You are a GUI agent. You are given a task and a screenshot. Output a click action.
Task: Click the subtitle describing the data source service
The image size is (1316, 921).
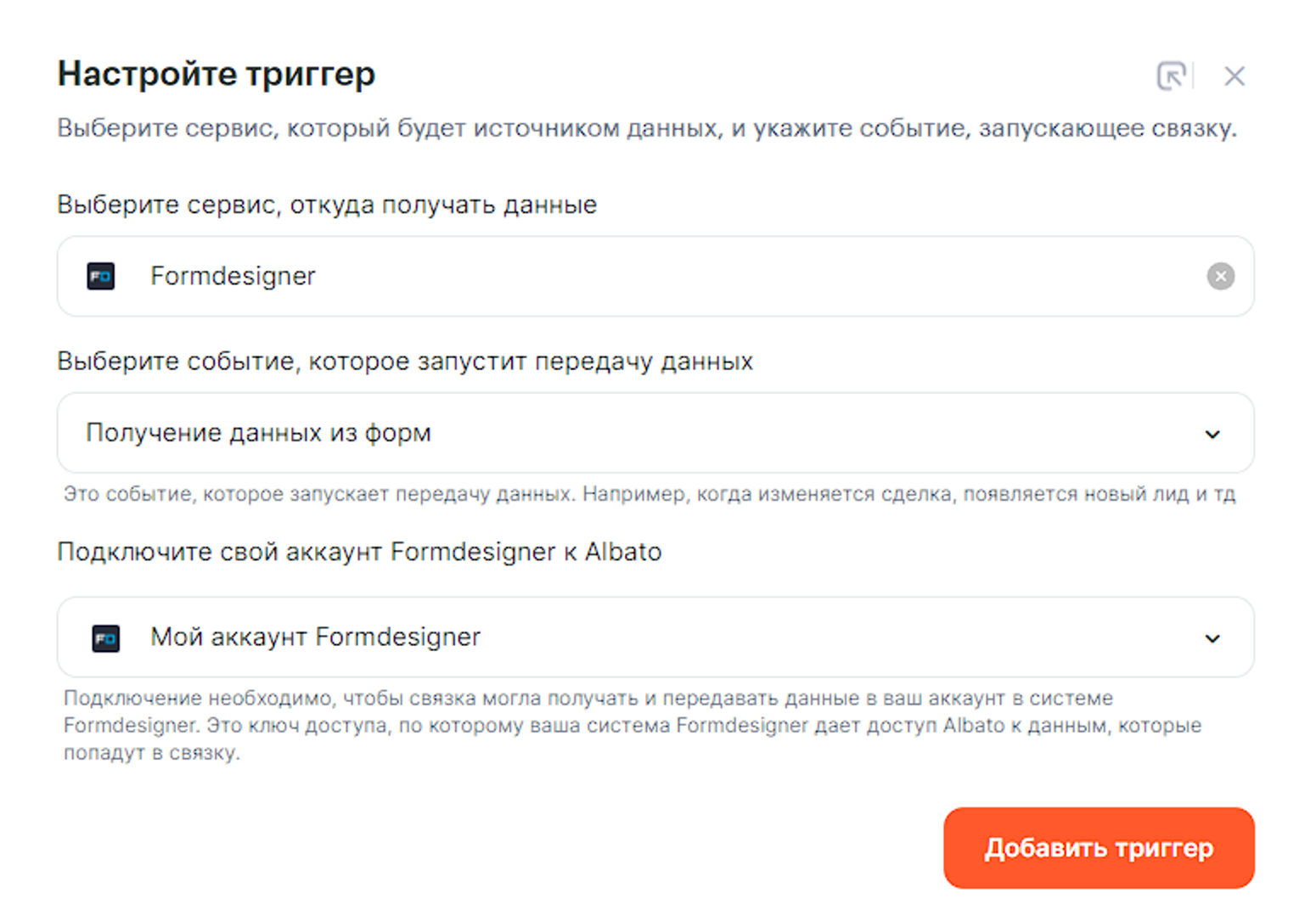coord(646,129)
